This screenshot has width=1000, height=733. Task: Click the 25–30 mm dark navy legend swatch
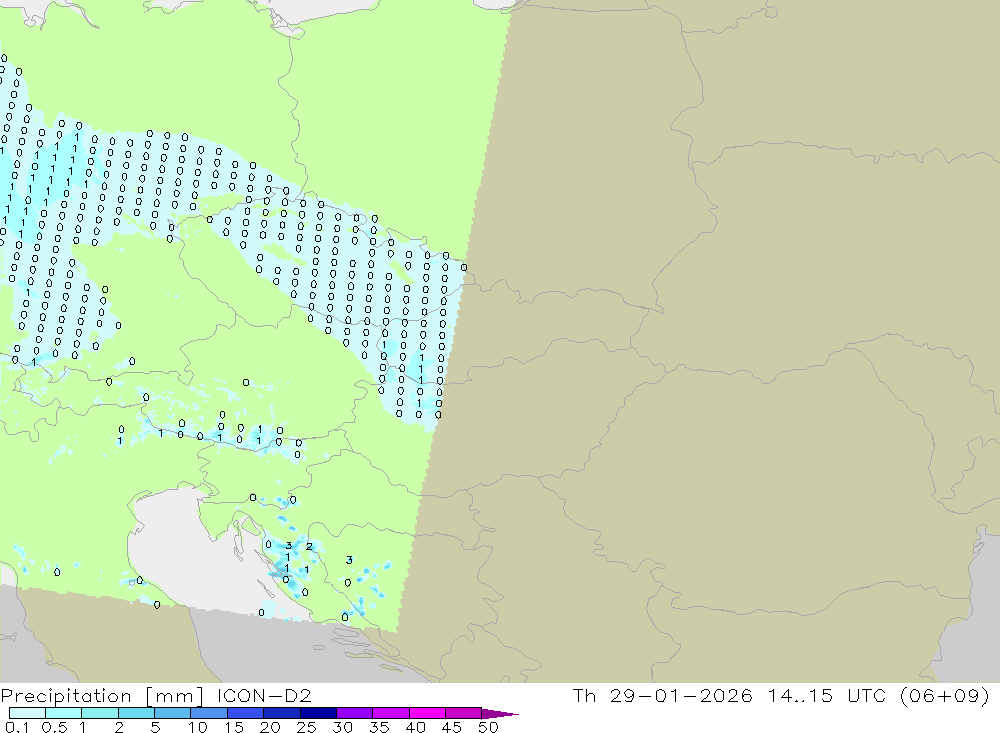click(x=318, y=713)
